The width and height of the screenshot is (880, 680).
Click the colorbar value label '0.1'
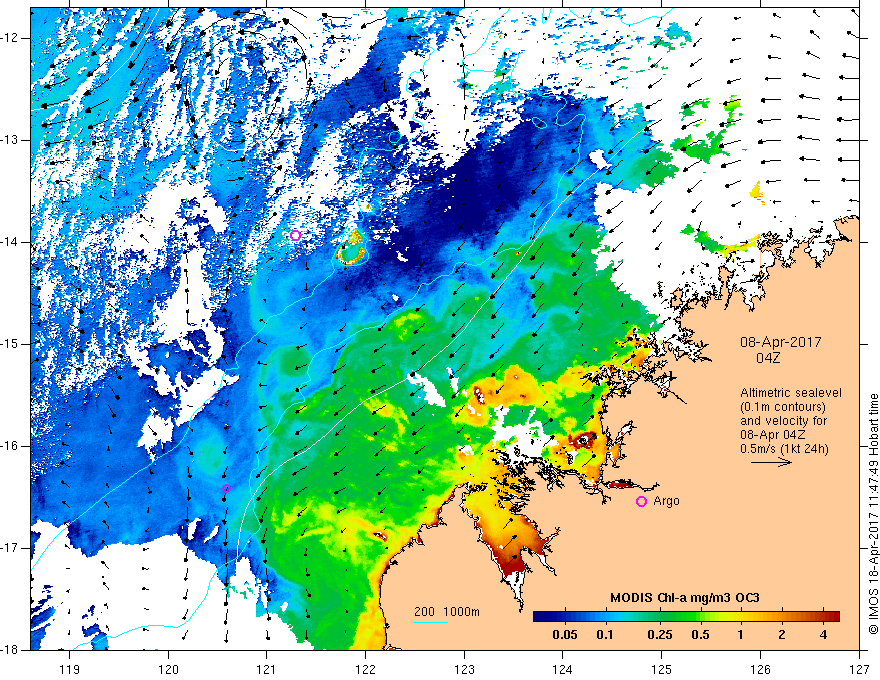click(604, 635)
